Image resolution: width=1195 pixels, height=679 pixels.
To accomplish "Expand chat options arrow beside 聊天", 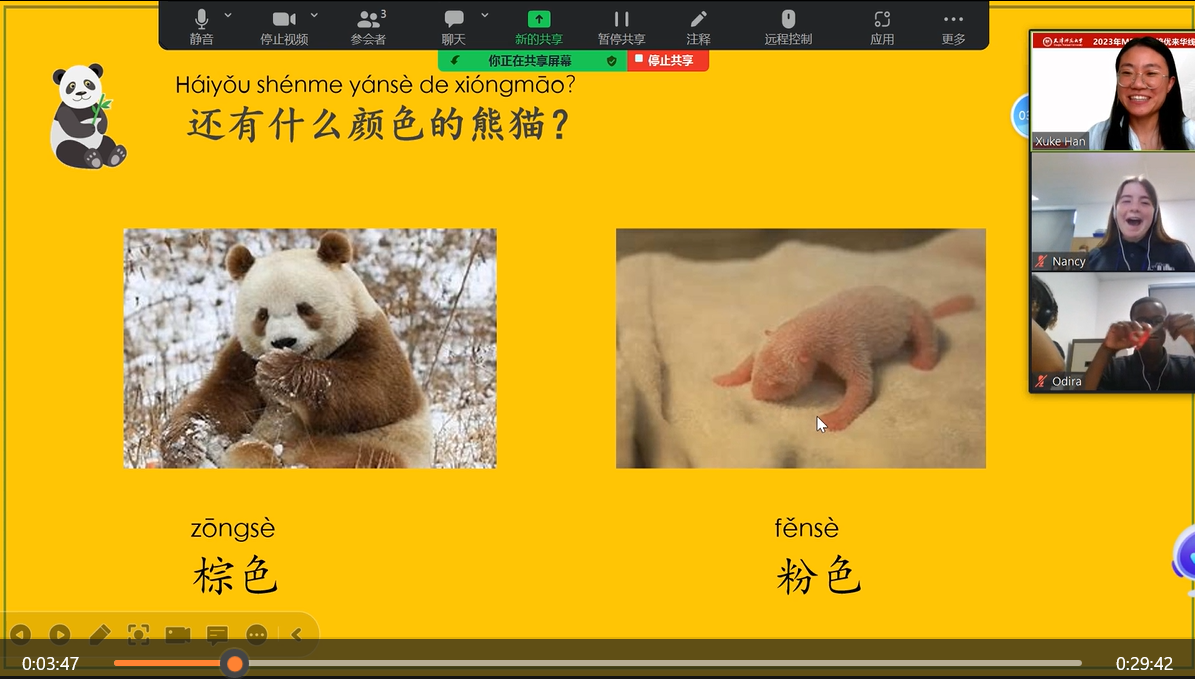I will pyautogui.click(x=485, y=16).
